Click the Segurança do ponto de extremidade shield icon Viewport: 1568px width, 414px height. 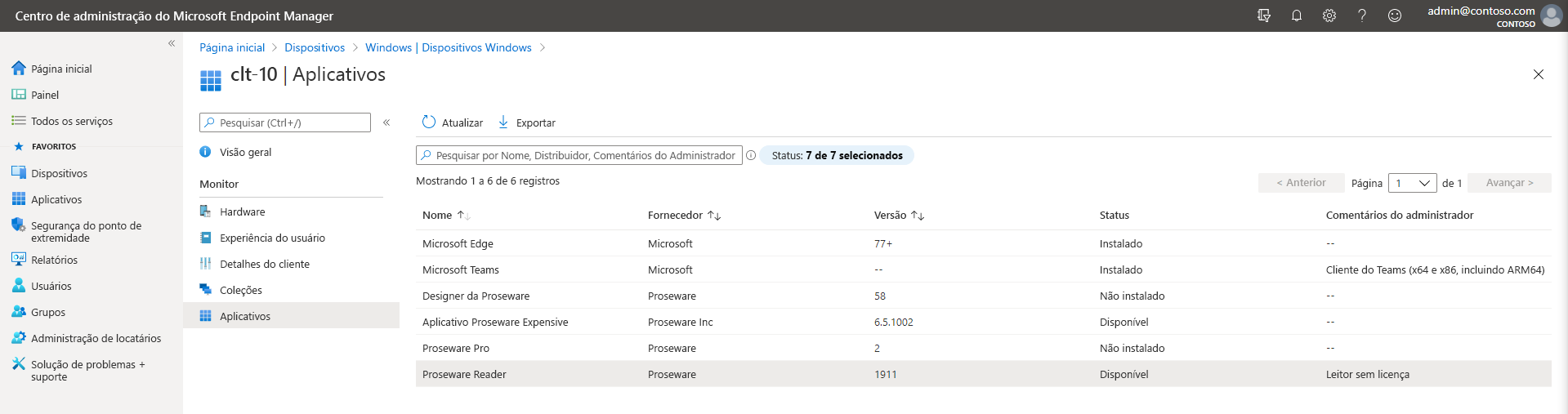click(19, 225)
